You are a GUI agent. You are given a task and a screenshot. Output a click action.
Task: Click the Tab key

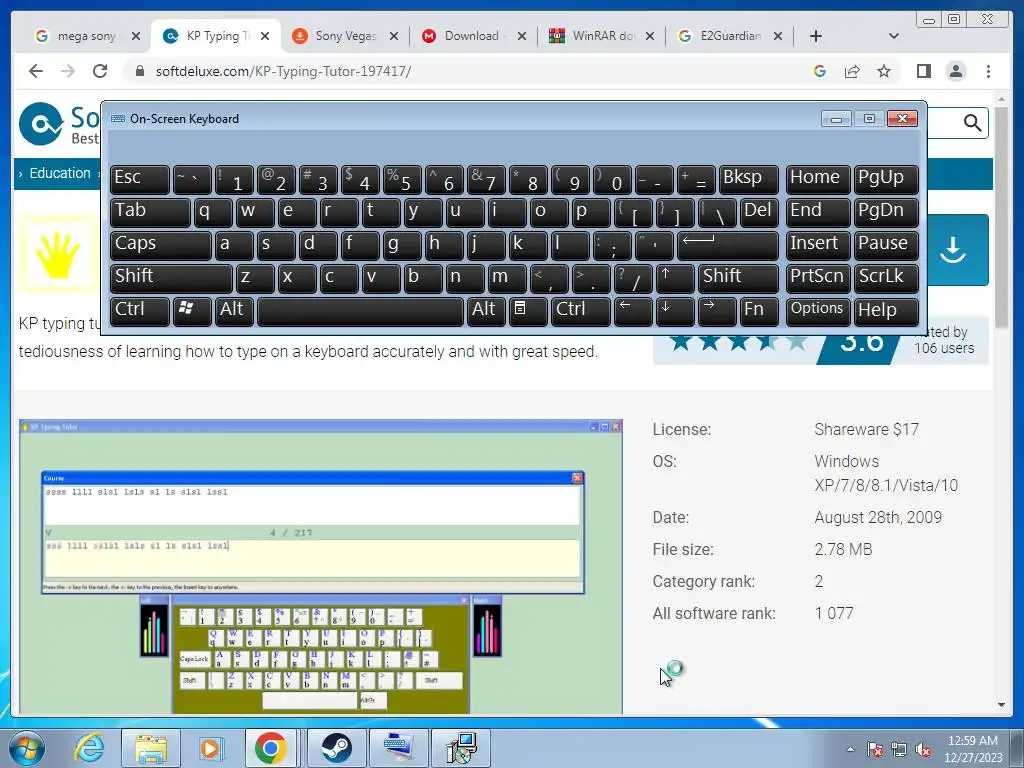pos(150,212)
